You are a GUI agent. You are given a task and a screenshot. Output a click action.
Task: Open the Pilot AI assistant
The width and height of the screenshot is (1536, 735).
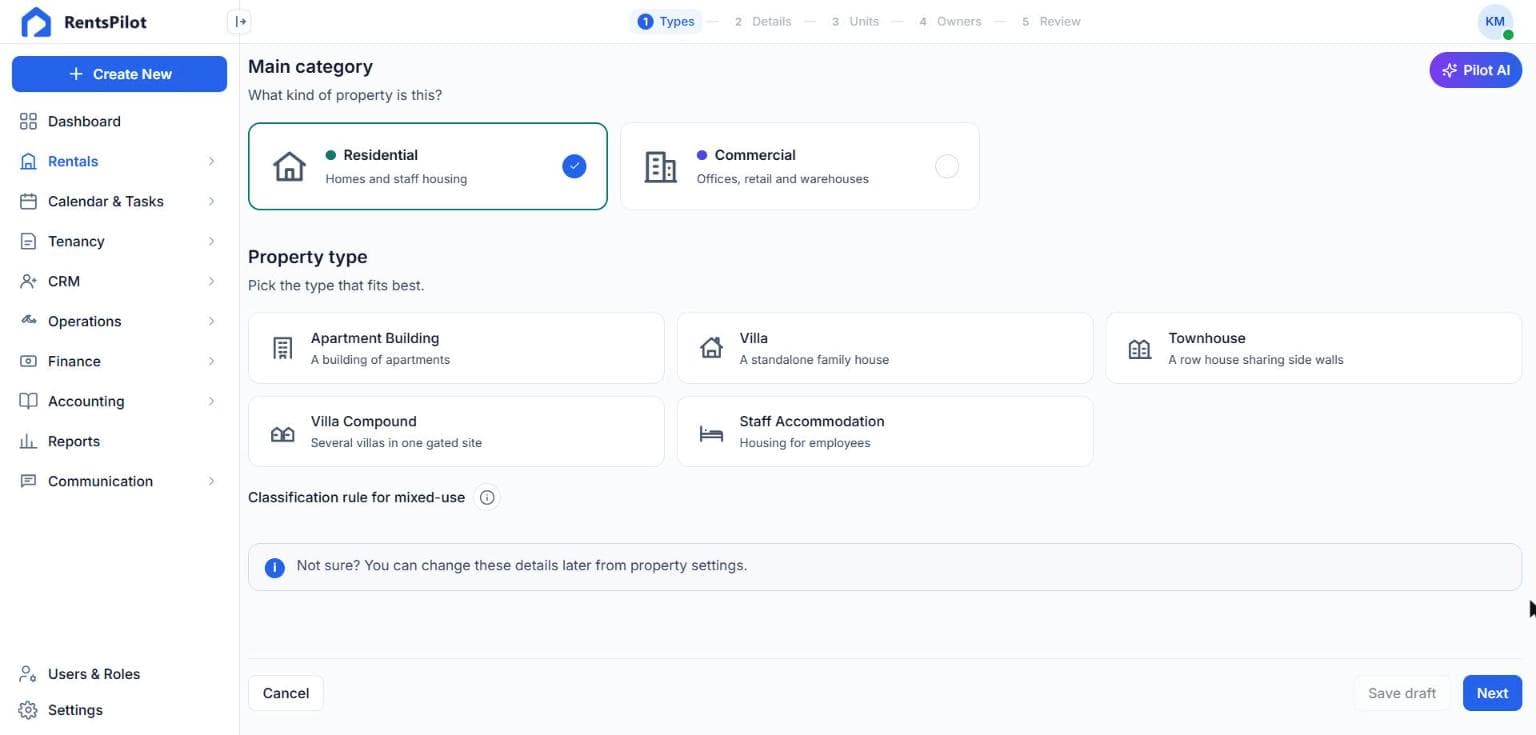coord(1476,70)
